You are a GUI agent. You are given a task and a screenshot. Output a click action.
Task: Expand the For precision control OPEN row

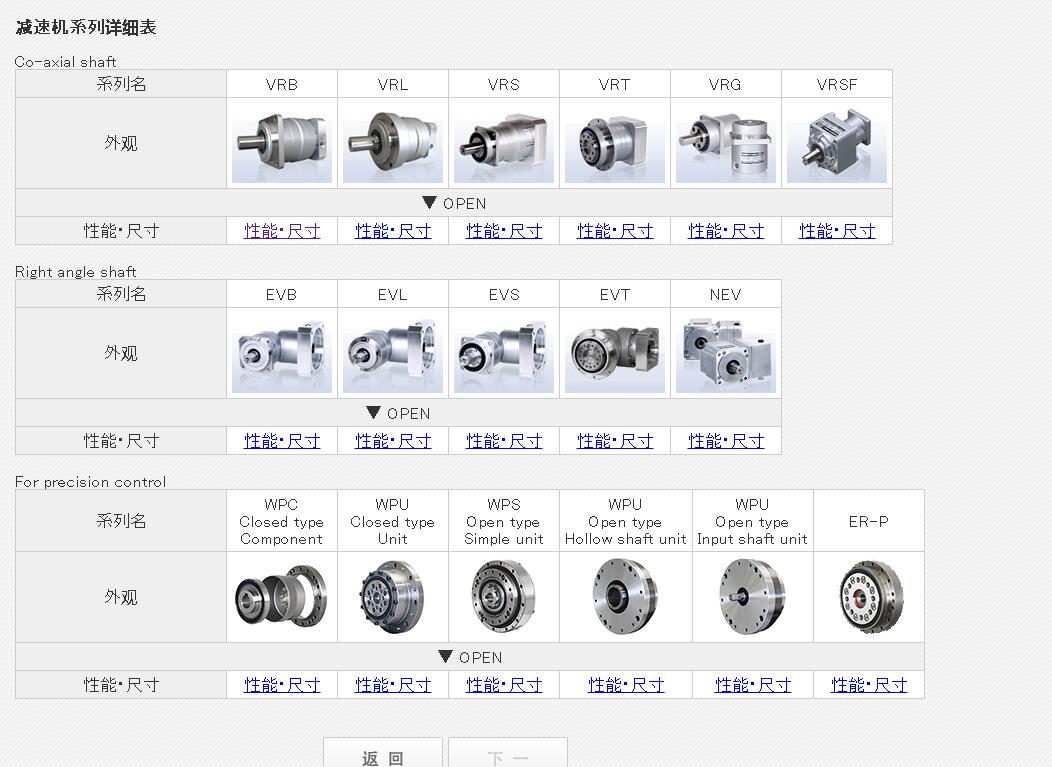point(470,657)
